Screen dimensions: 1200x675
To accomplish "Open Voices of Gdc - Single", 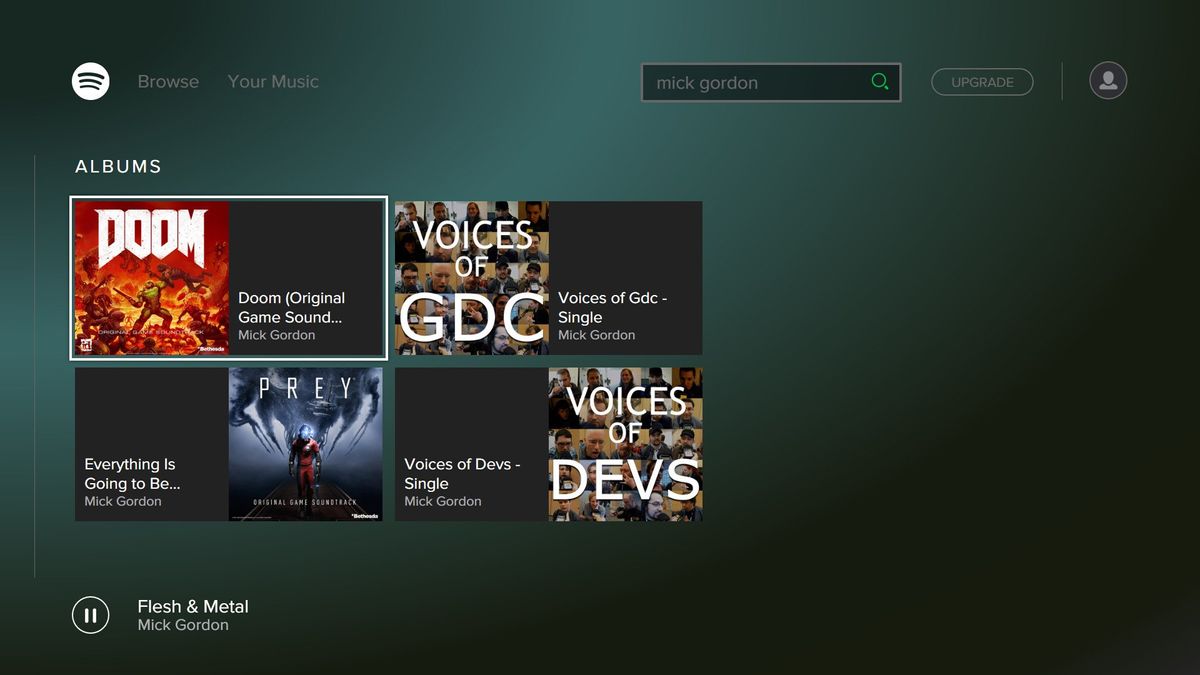I will (597, 307).
